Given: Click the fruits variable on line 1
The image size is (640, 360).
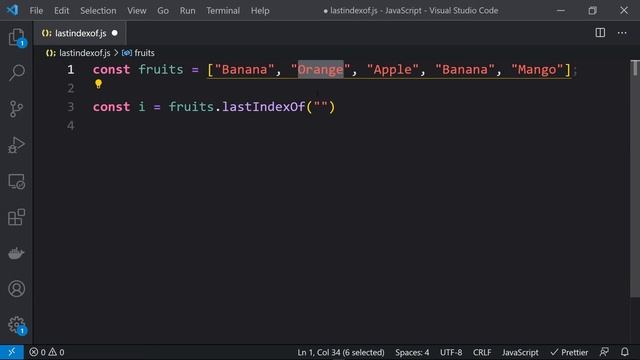Looking at the screenshot, I should (161, 69).
